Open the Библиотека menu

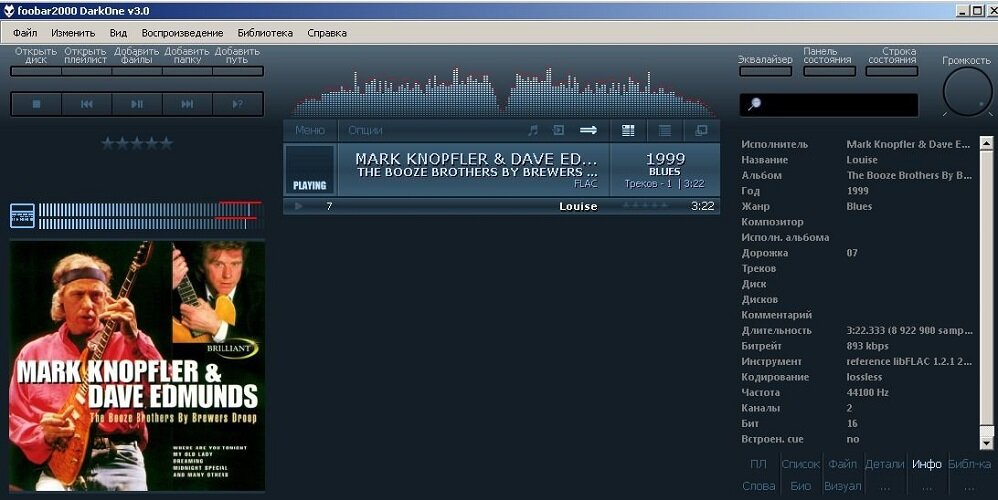[x=265, y=33]
